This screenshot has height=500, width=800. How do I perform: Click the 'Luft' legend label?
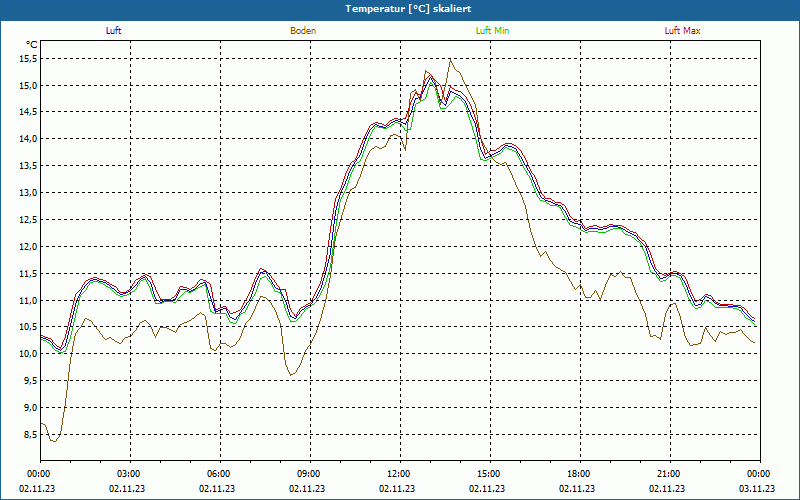click(113, 31)
